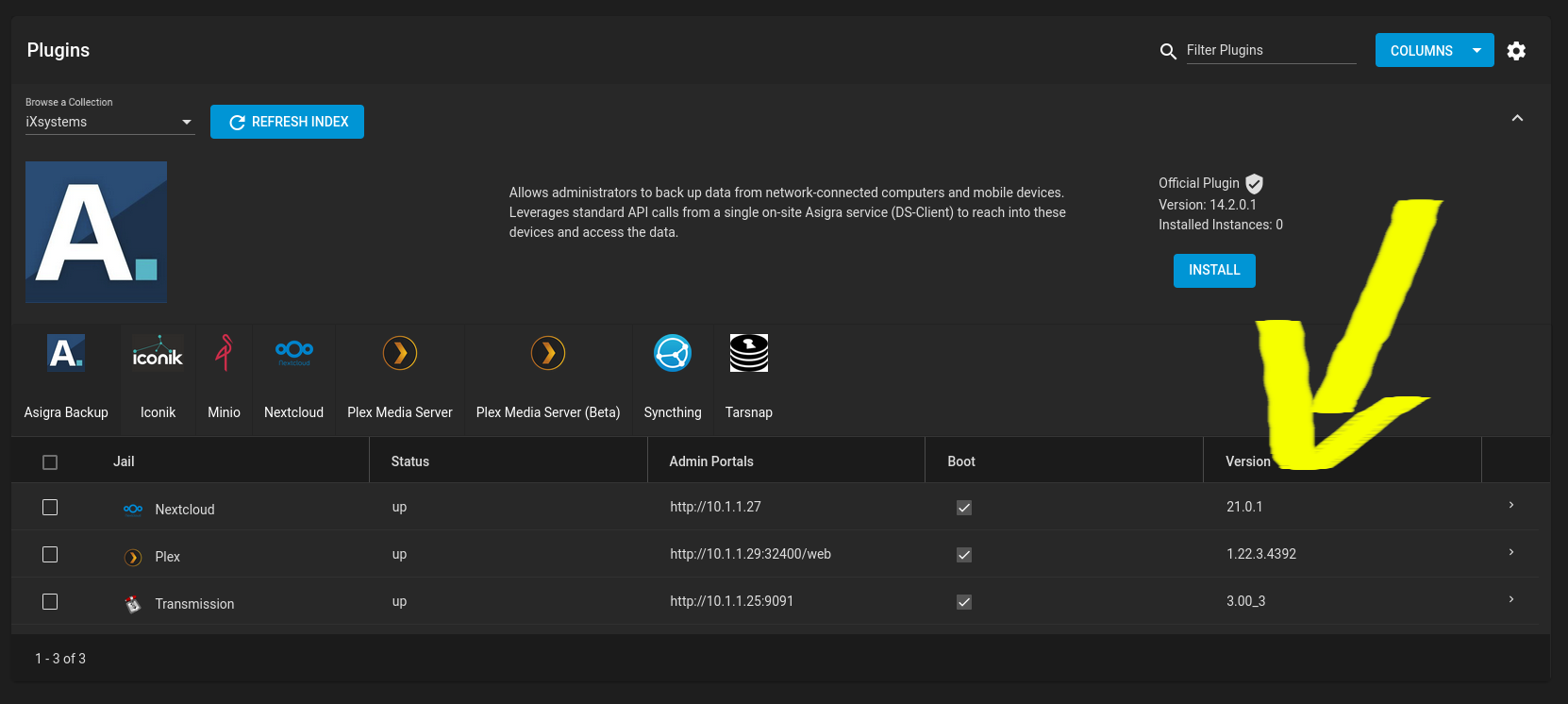The image size is (1568, 704).
Task: Check the Transmission row checkbox
Action: [x=50, y=602]
